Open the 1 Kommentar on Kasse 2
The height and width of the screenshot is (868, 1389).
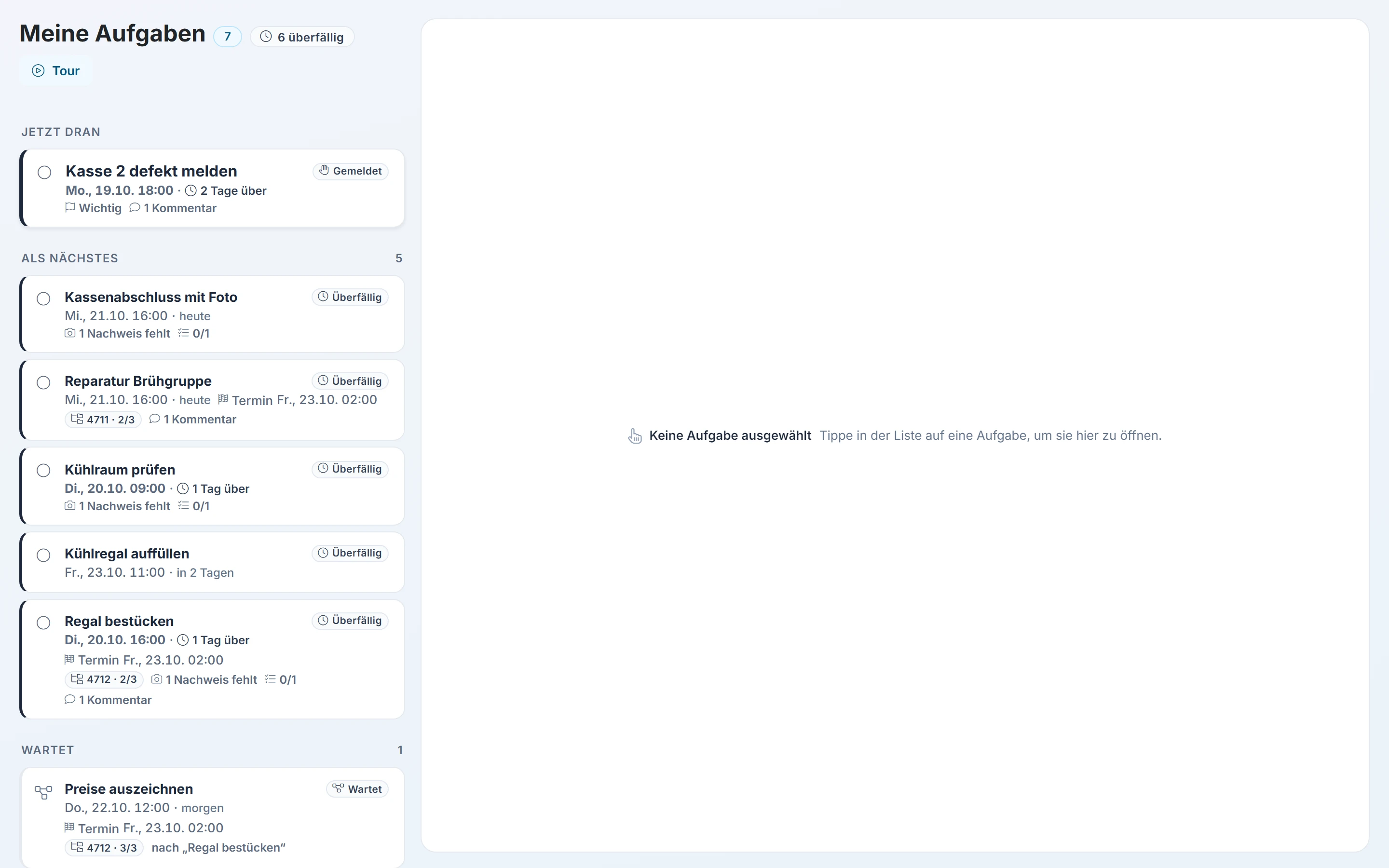pyautogui.click(x=173, y=208)
